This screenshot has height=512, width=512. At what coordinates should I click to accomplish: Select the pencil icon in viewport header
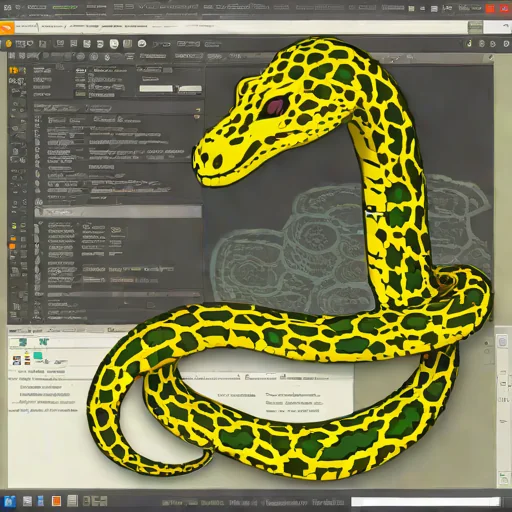pos(491,58)
